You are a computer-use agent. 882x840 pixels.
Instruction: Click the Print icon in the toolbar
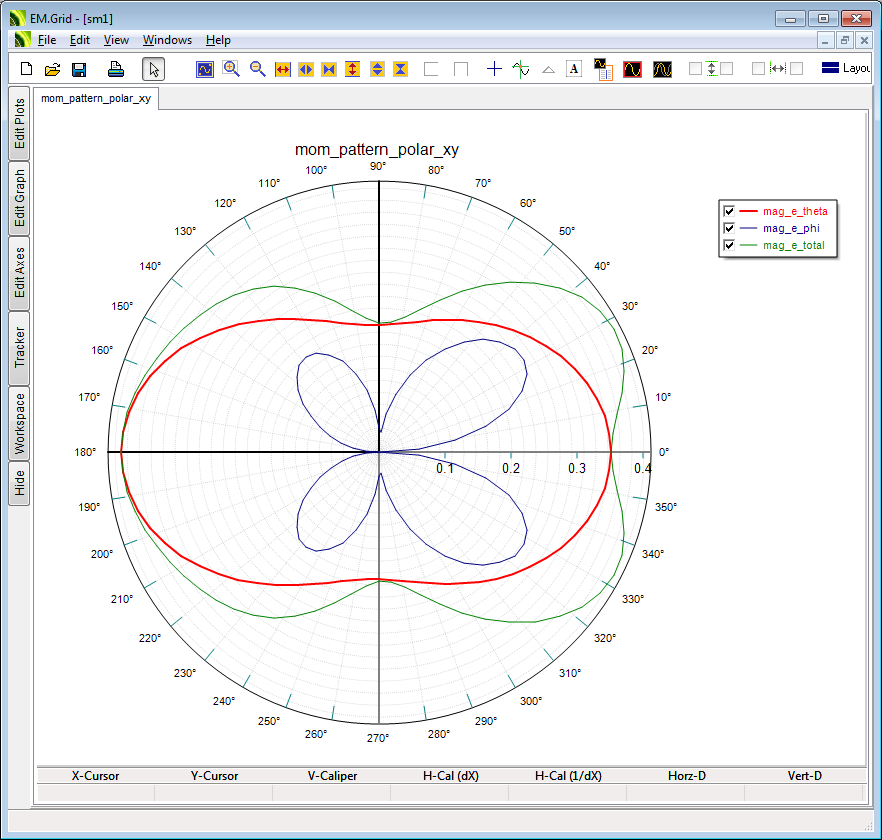116,69
